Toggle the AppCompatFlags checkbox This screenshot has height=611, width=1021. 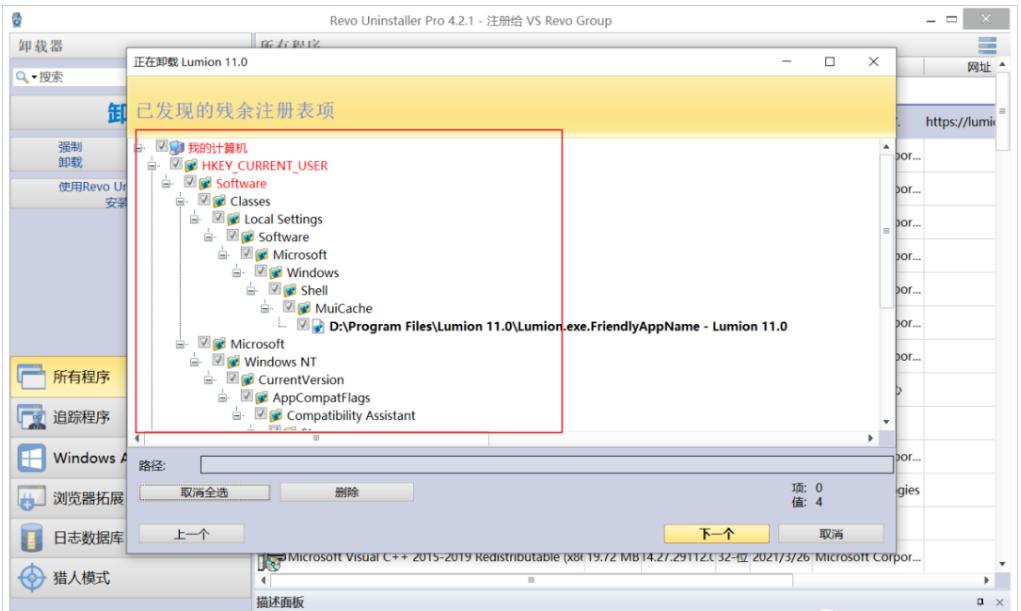tap(247, 395)
